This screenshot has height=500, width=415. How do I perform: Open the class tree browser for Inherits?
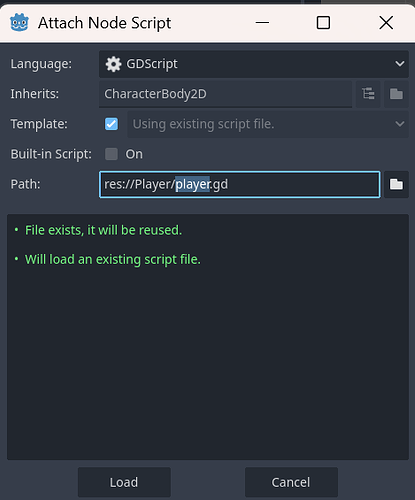click(368, 94)
